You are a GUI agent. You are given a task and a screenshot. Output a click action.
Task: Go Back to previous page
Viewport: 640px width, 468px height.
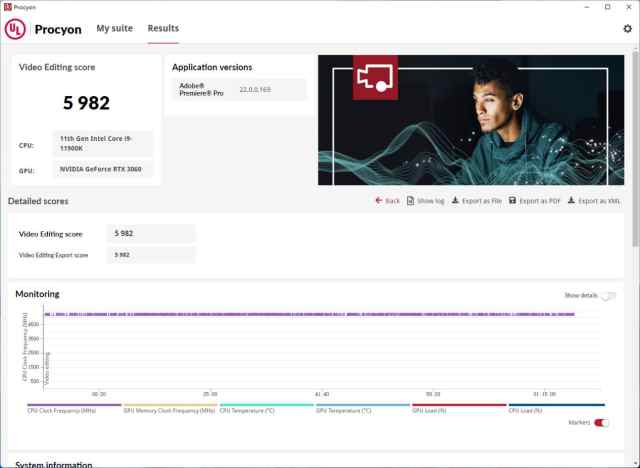tap(387, 201)
